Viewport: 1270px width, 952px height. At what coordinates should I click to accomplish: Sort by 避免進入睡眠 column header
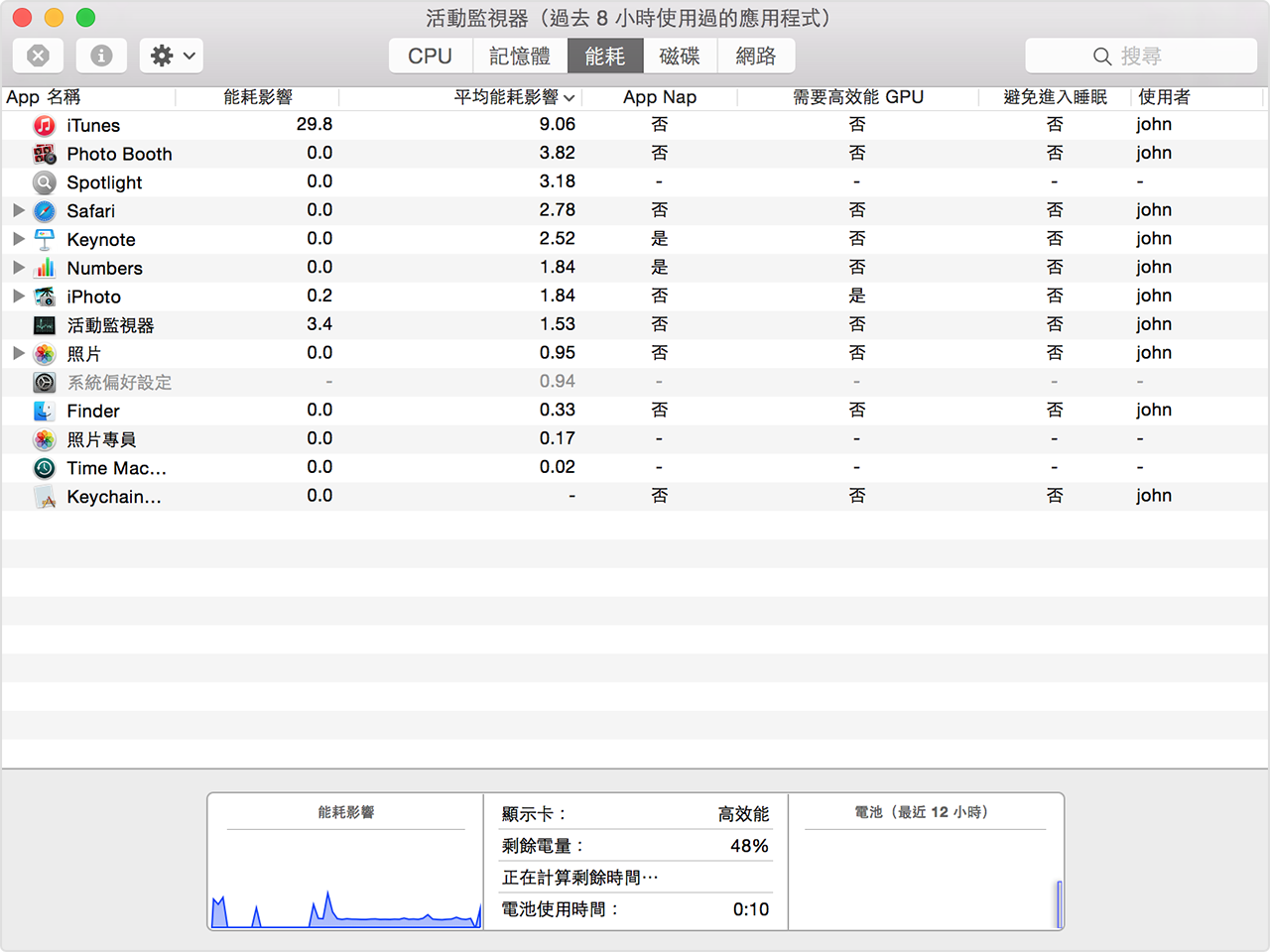point(1055,97)
